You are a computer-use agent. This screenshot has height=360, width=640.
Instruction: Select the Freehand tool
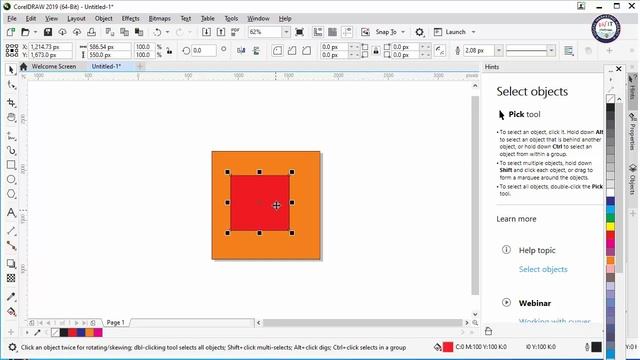pos(11,136)
